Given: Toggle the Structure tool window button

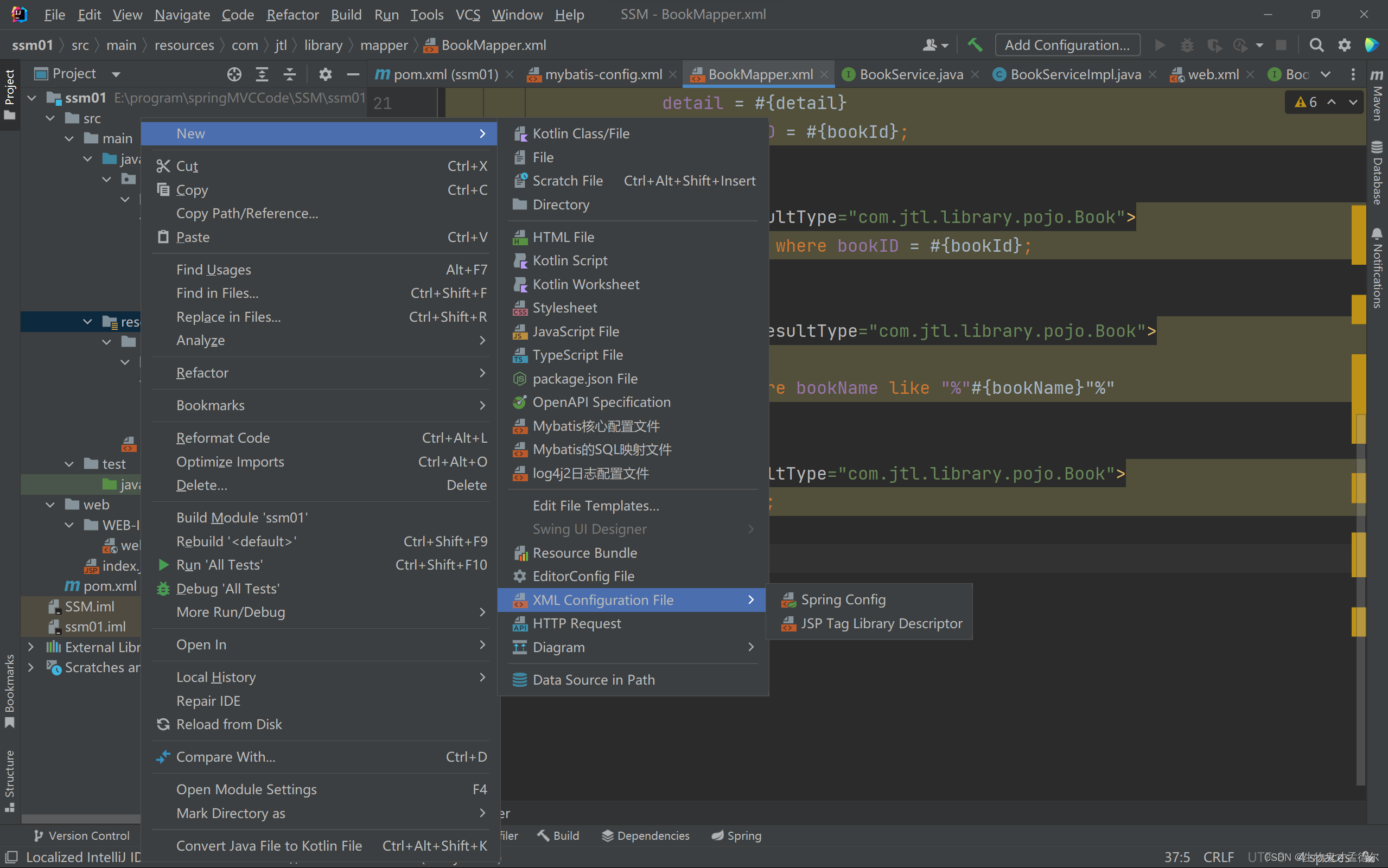Looking at the screenshot, I should point(10,780).
